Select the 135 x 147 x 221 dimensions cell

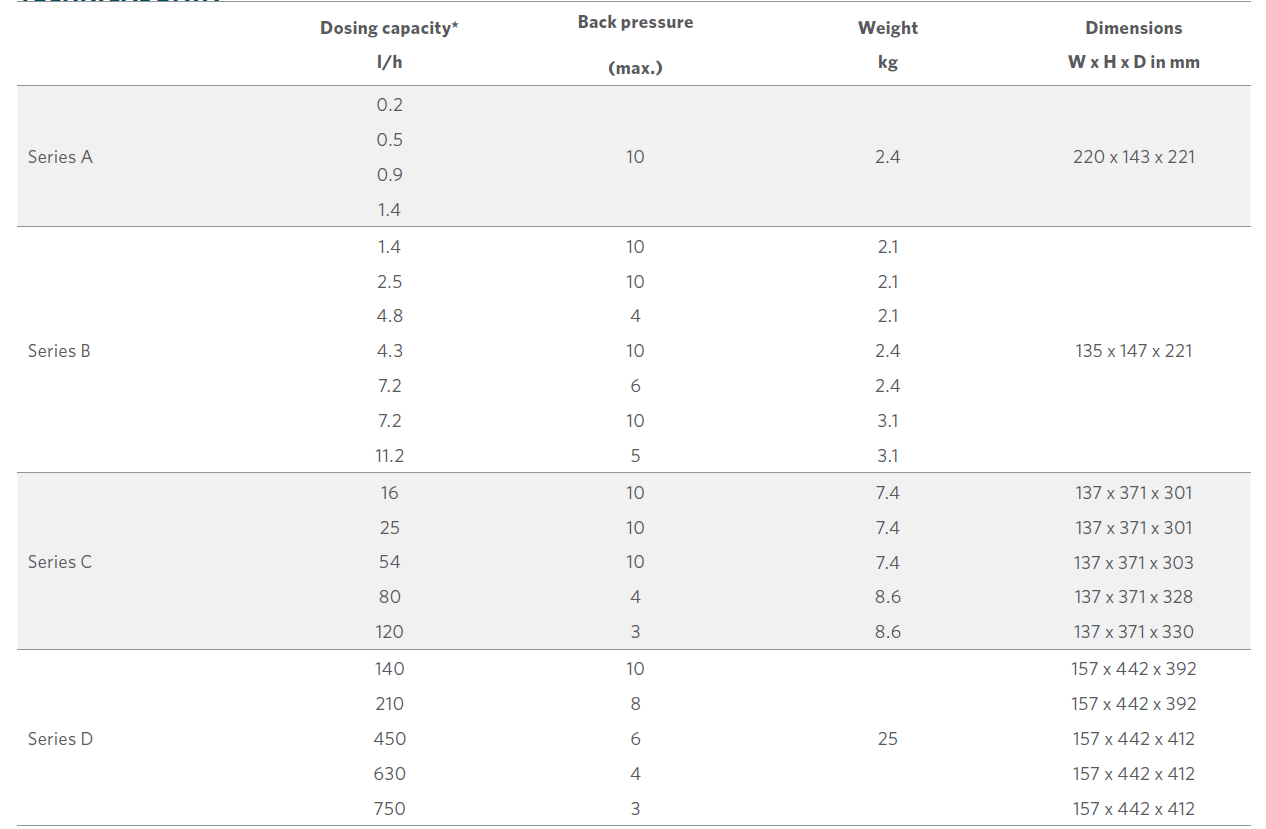click(1134, 351)
